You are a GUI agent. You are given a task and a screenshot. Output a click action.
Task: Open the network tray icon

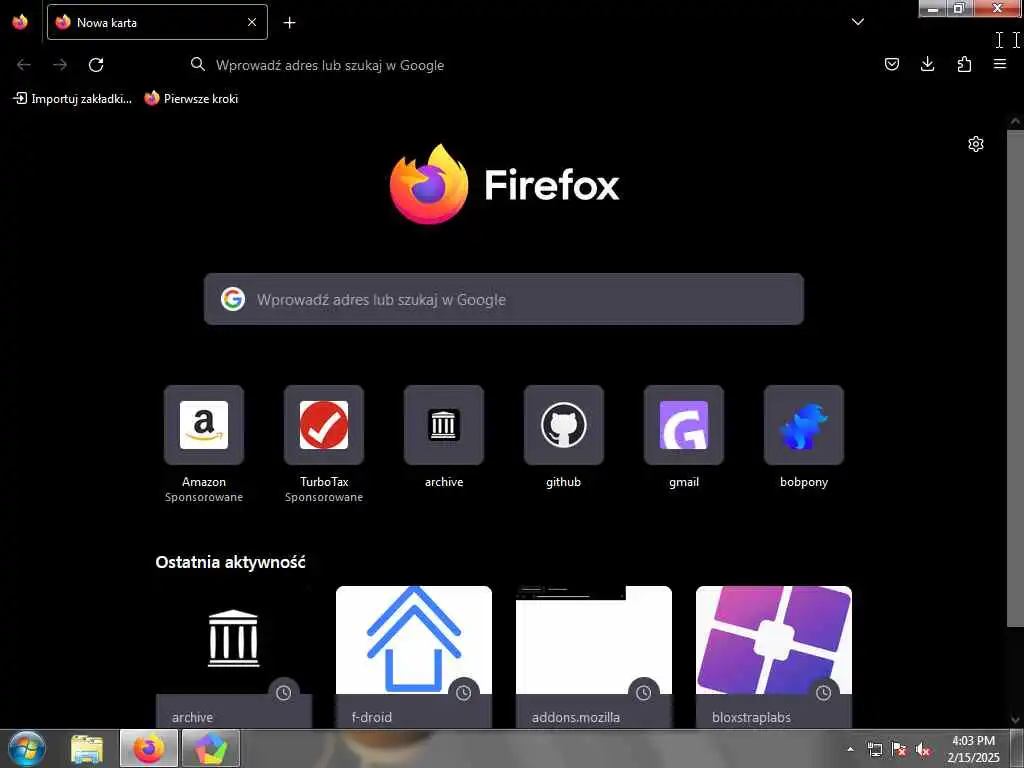(x=874, y=749)
